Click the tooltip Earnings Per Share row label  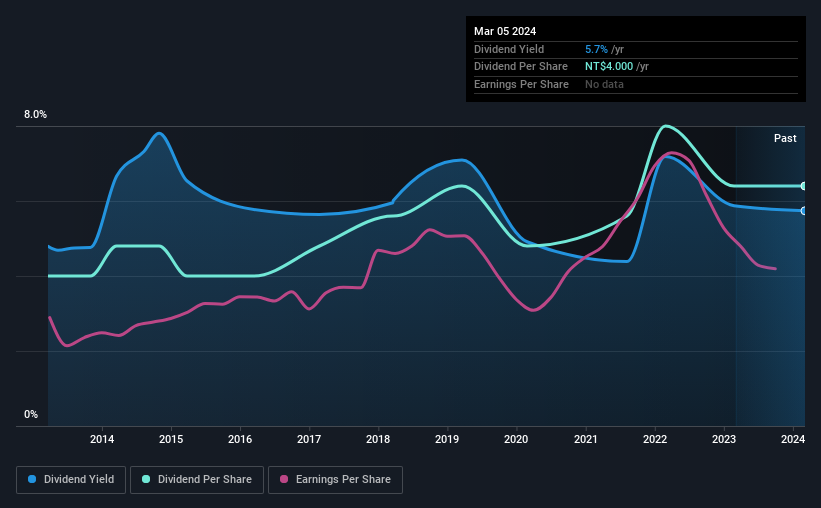click(522, 84)
